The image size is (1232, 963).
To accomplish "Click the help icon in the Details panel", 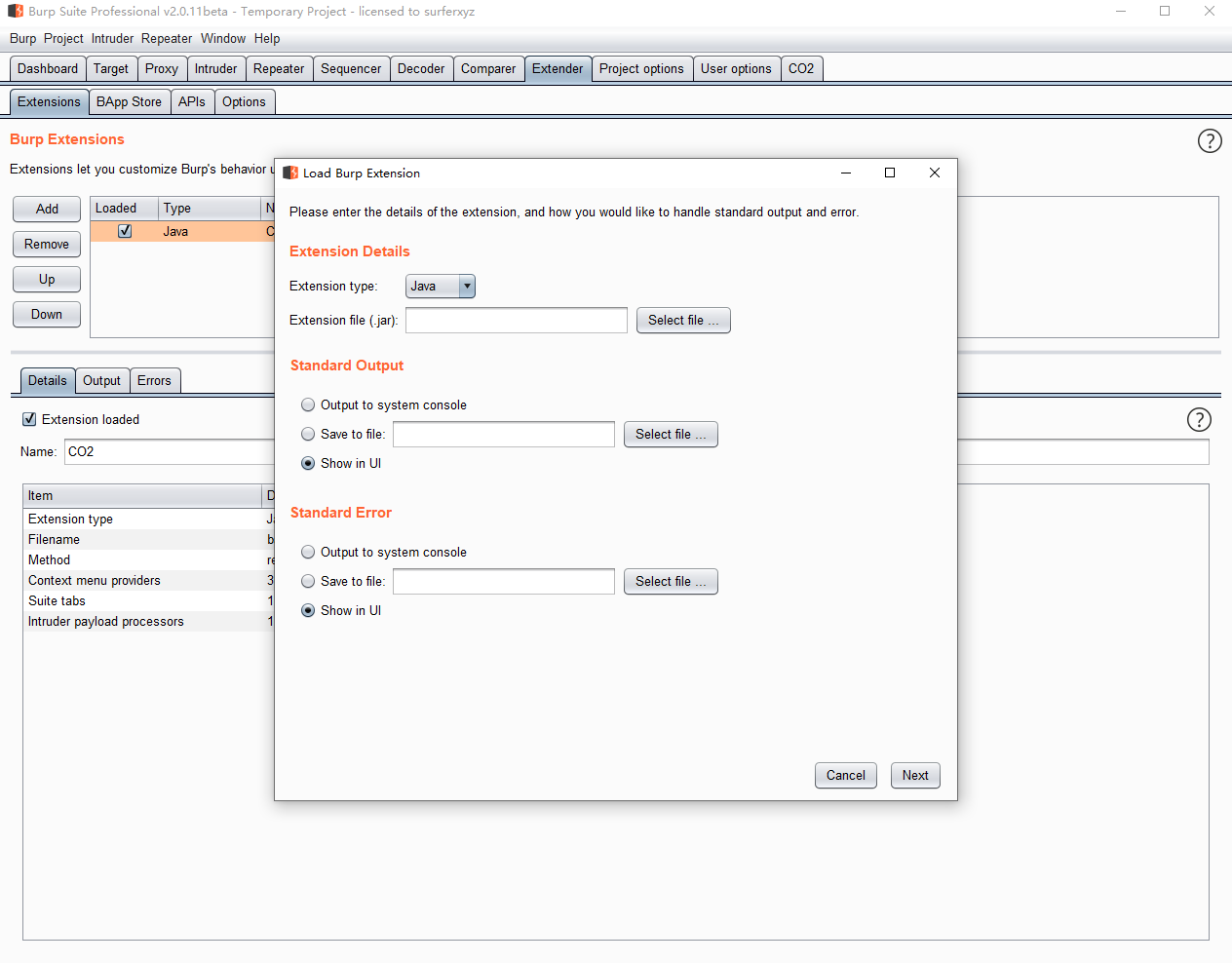I will (1199, 420).
